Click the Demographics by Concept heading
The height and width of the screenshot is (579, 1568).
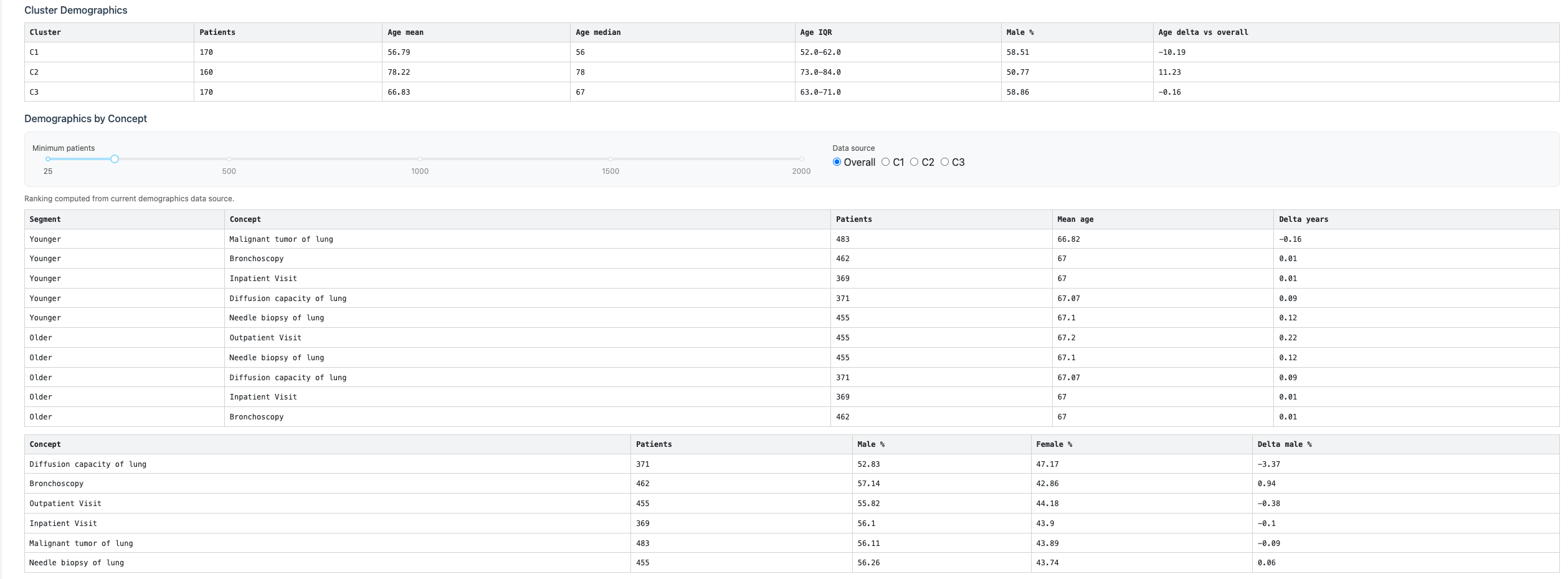[85, 118]
